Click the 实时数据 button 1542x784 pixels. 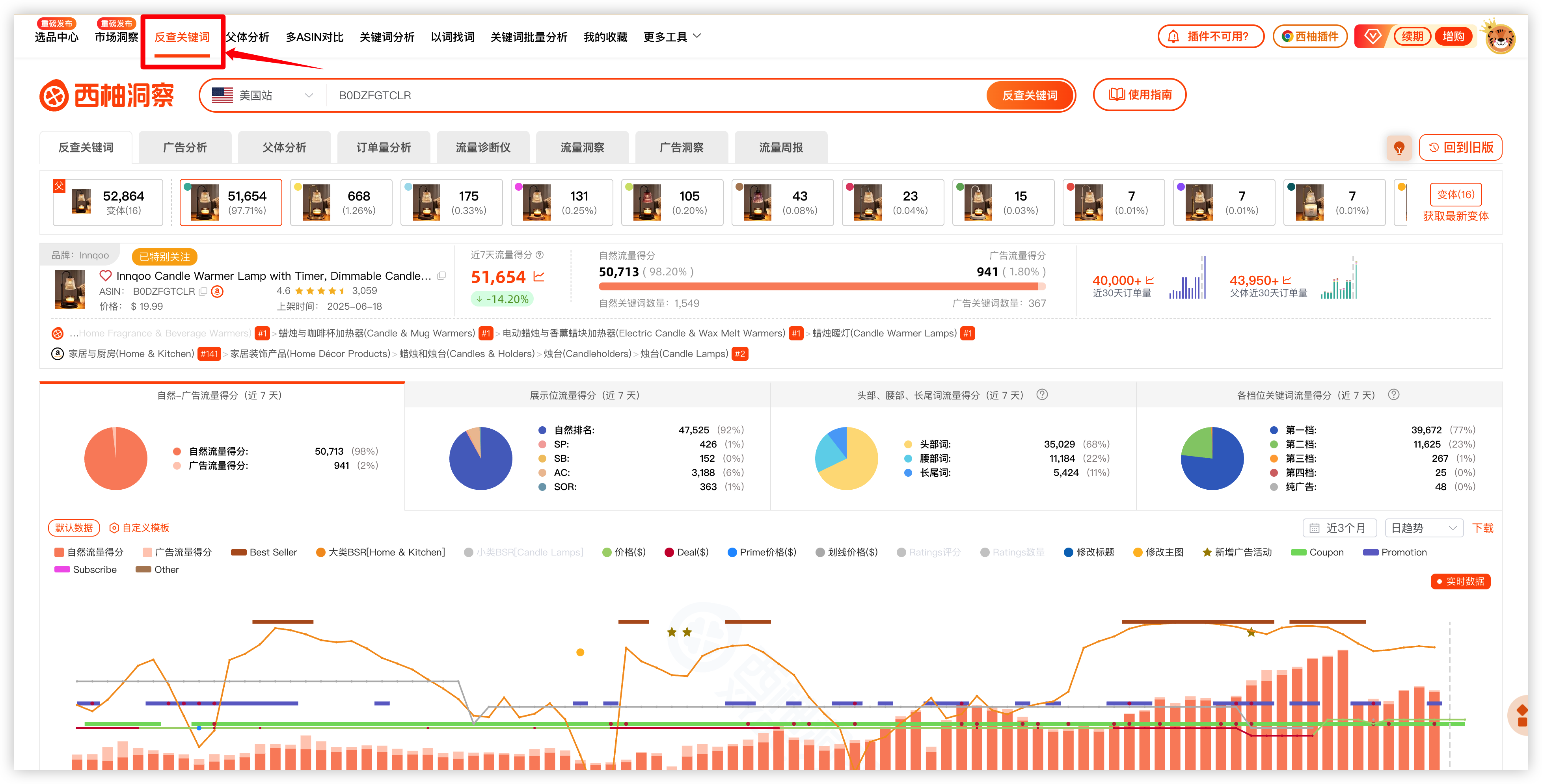pos(1460,581)
